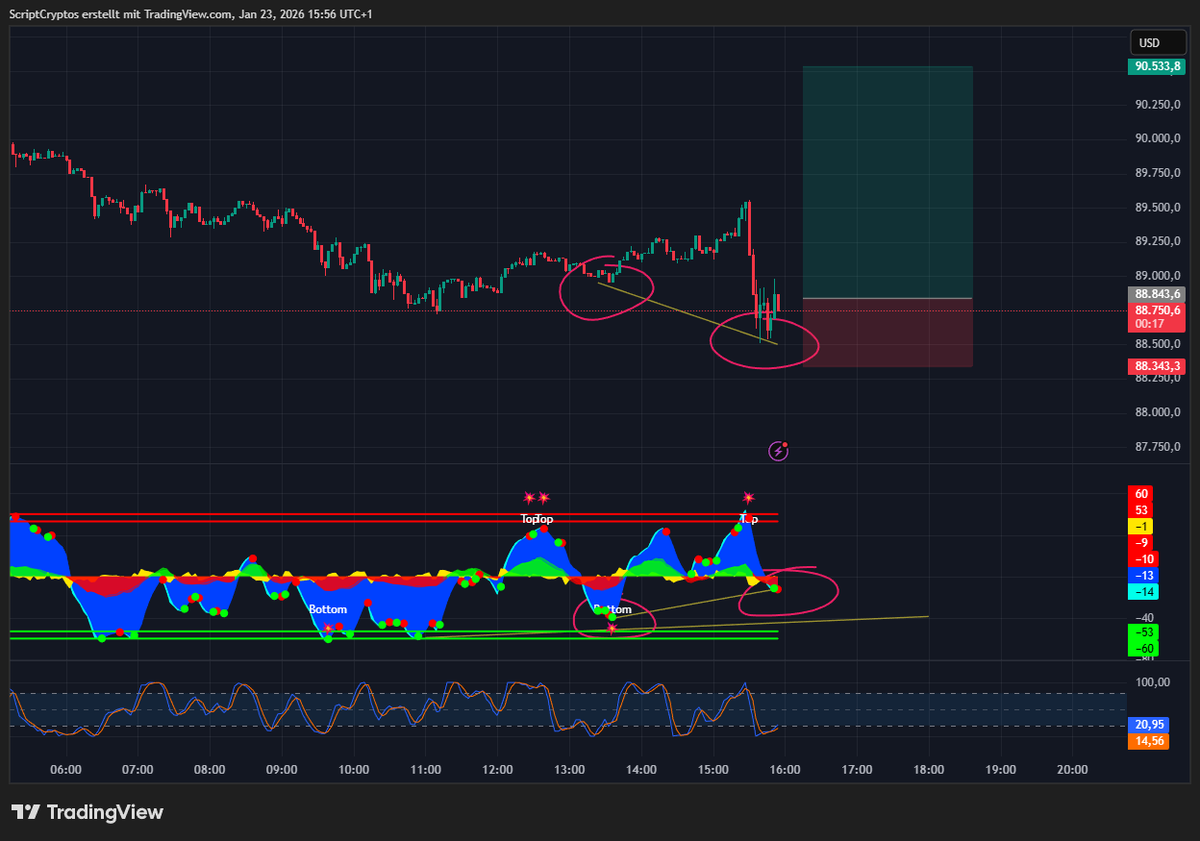Open the USD currency selector
Viewport: 1200px width, 841px height.
[x=1158, y=42]
